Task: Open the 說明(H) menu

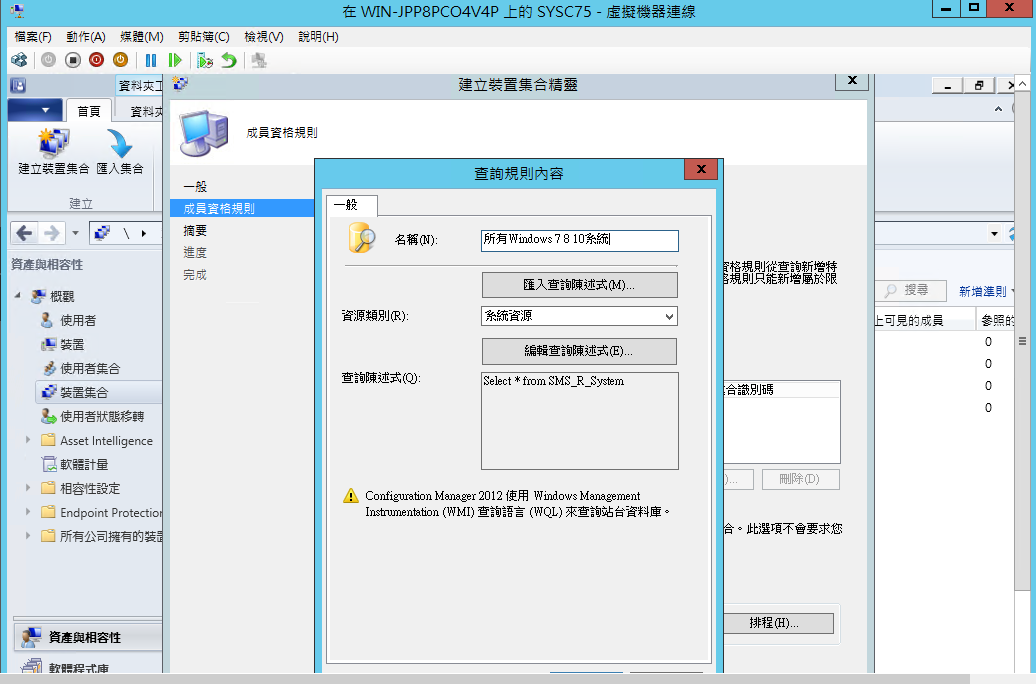Action: [x=318, y=37]
